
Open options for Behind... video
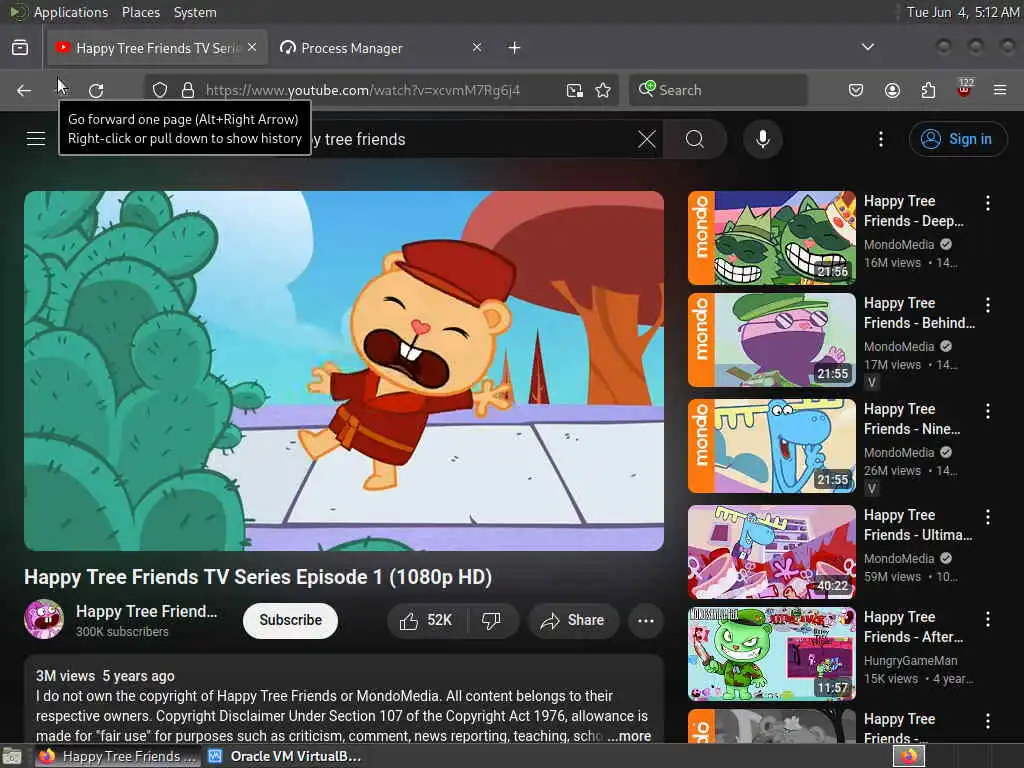(x=988, y=305)
